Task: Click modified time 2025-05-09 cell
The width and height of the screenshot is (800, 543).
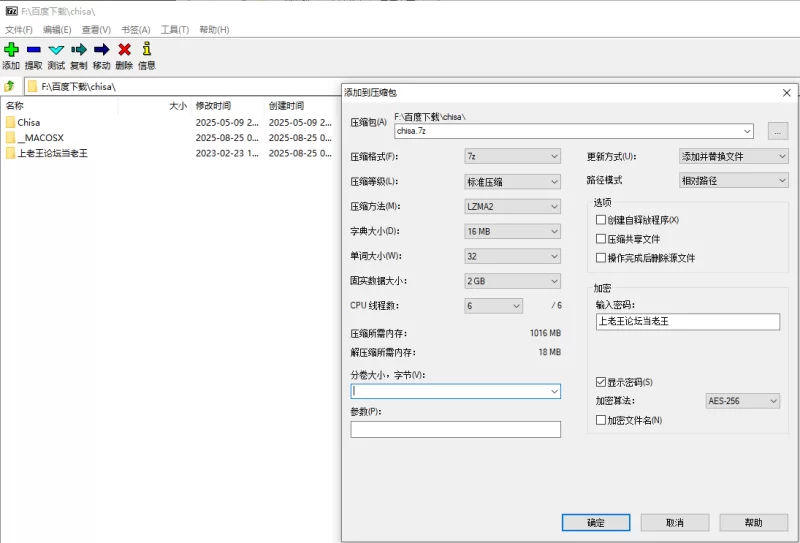Action: coord(227,122)
